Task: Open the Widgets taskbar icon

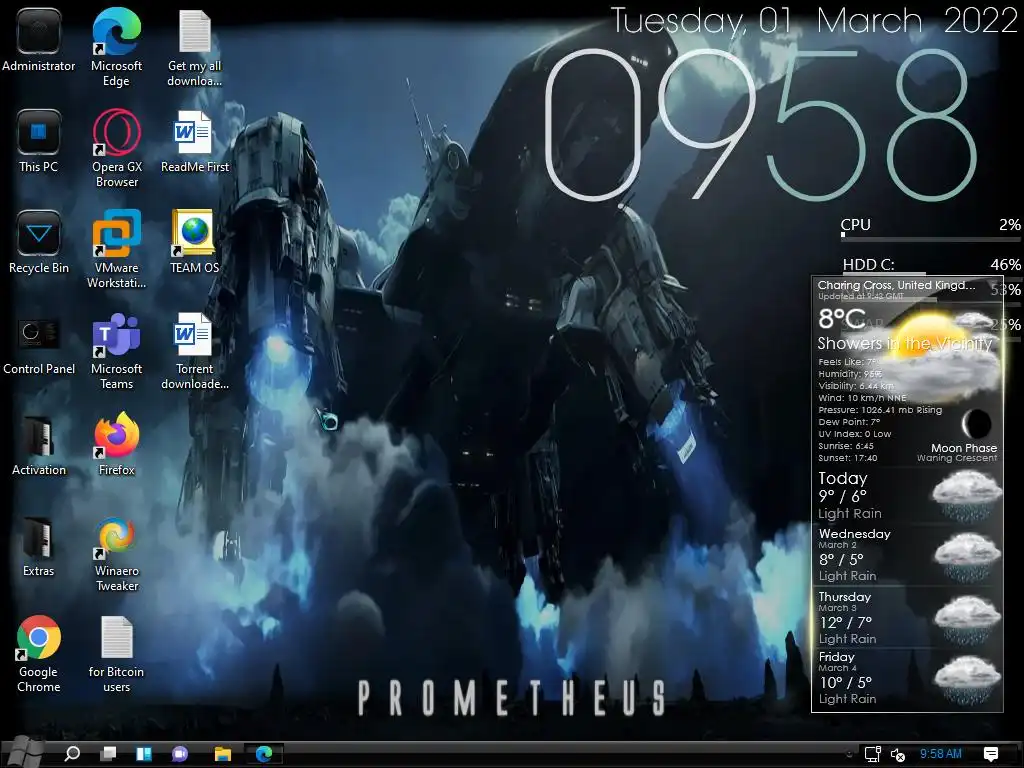Action: click(x=144, y=754)
